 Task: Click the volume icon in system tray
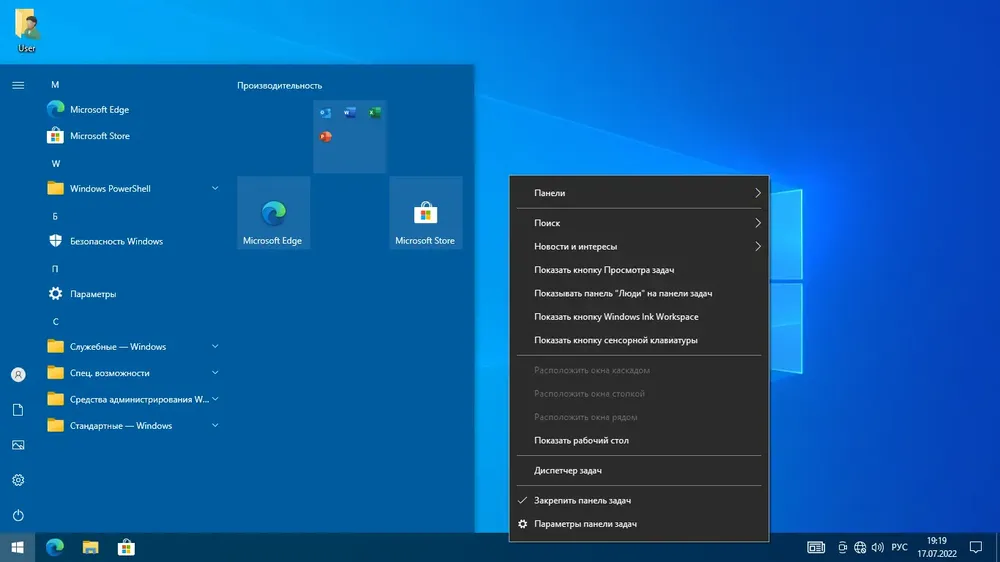(878, 547)
